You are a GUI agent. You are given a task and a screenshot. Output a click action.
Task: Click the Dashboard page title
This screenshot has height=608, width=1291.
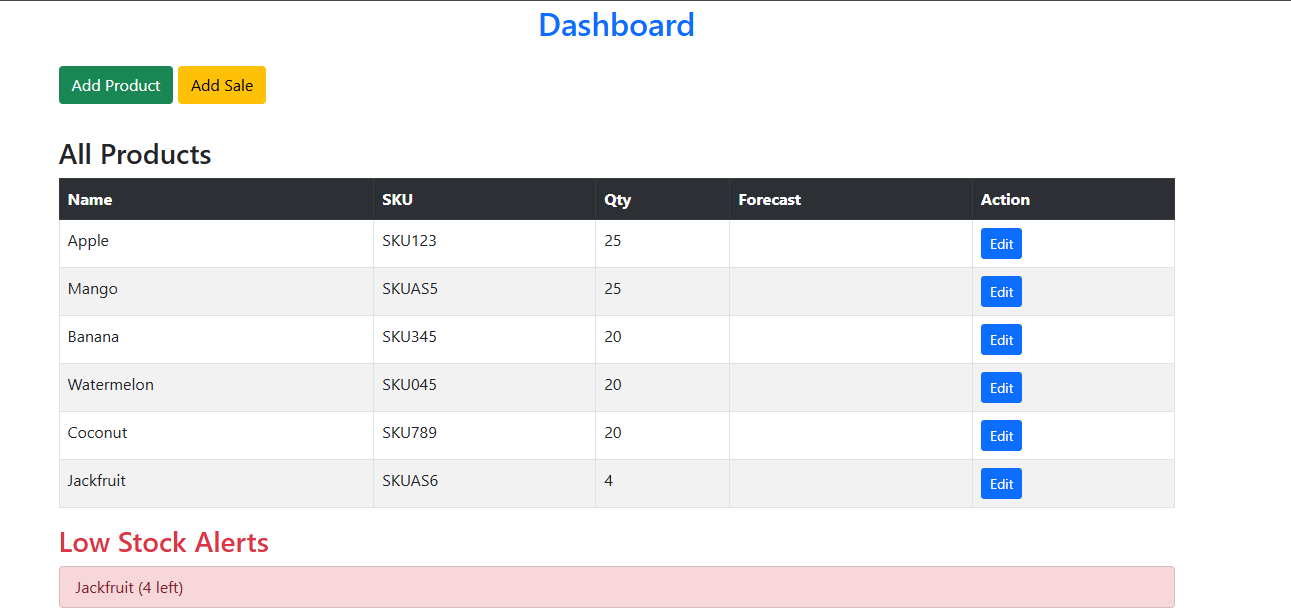[x=616, y=25]
